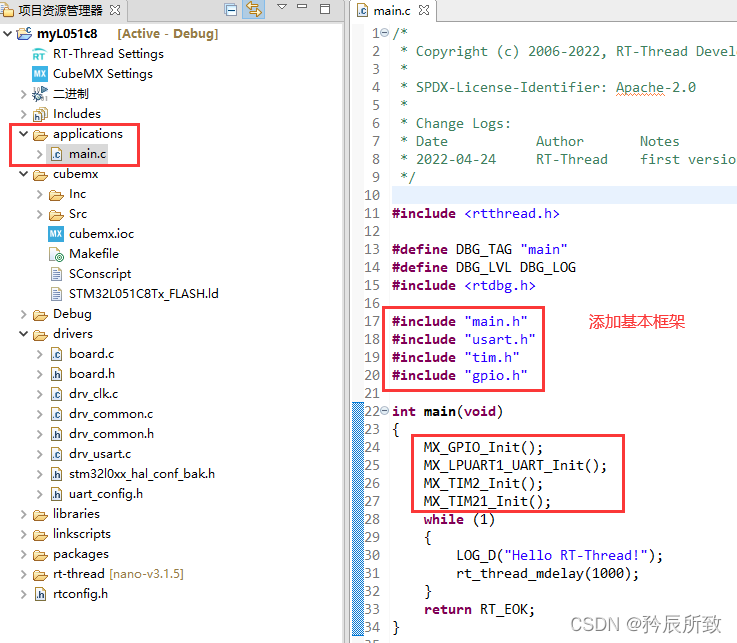Click the linkscripts folder icon
The width and height of the screenshot is (737, 643).
pyautogui.click(x=40, y=535)
